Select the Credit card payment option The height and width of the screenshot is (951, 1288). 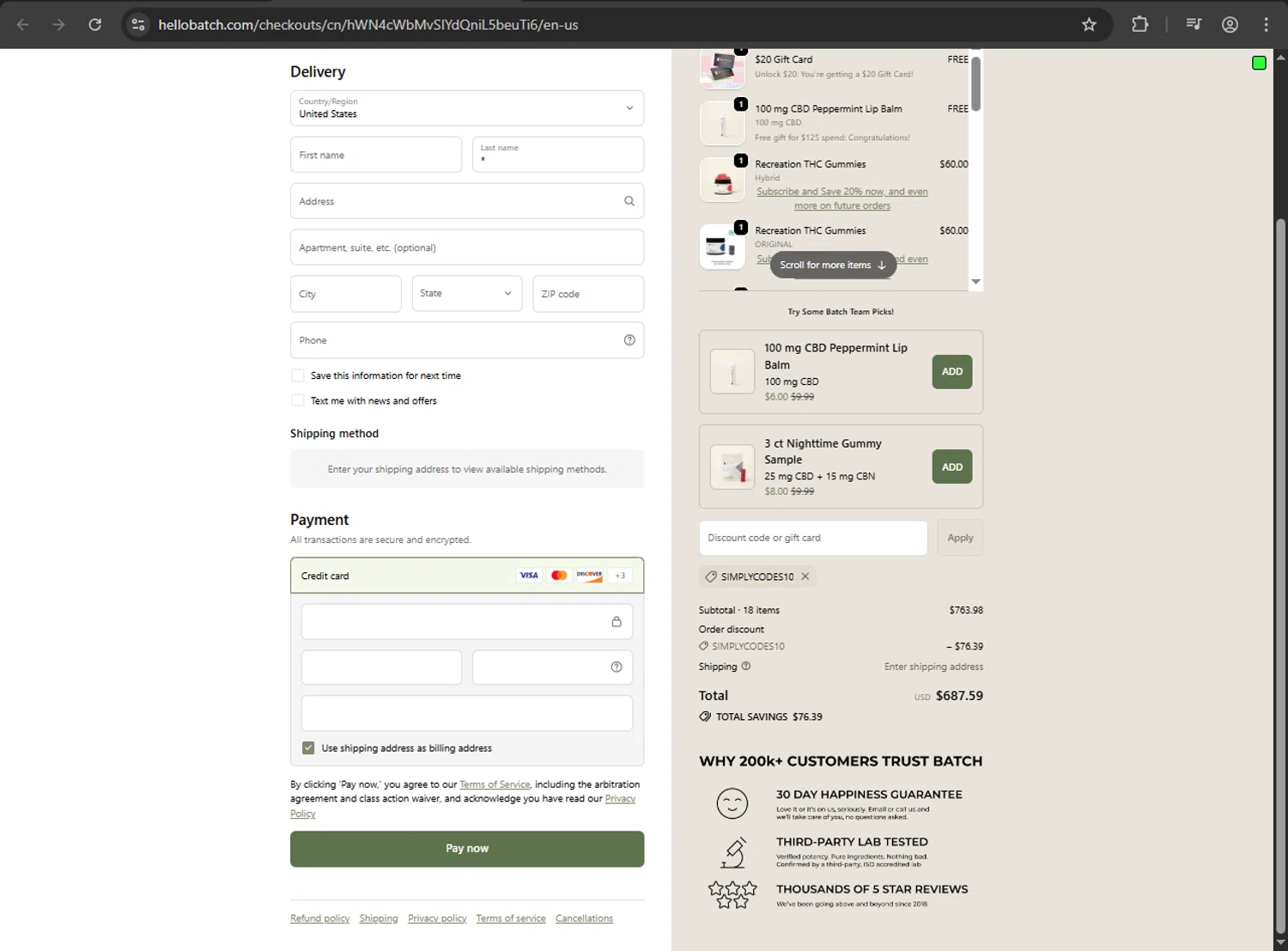tap(467, 576)
